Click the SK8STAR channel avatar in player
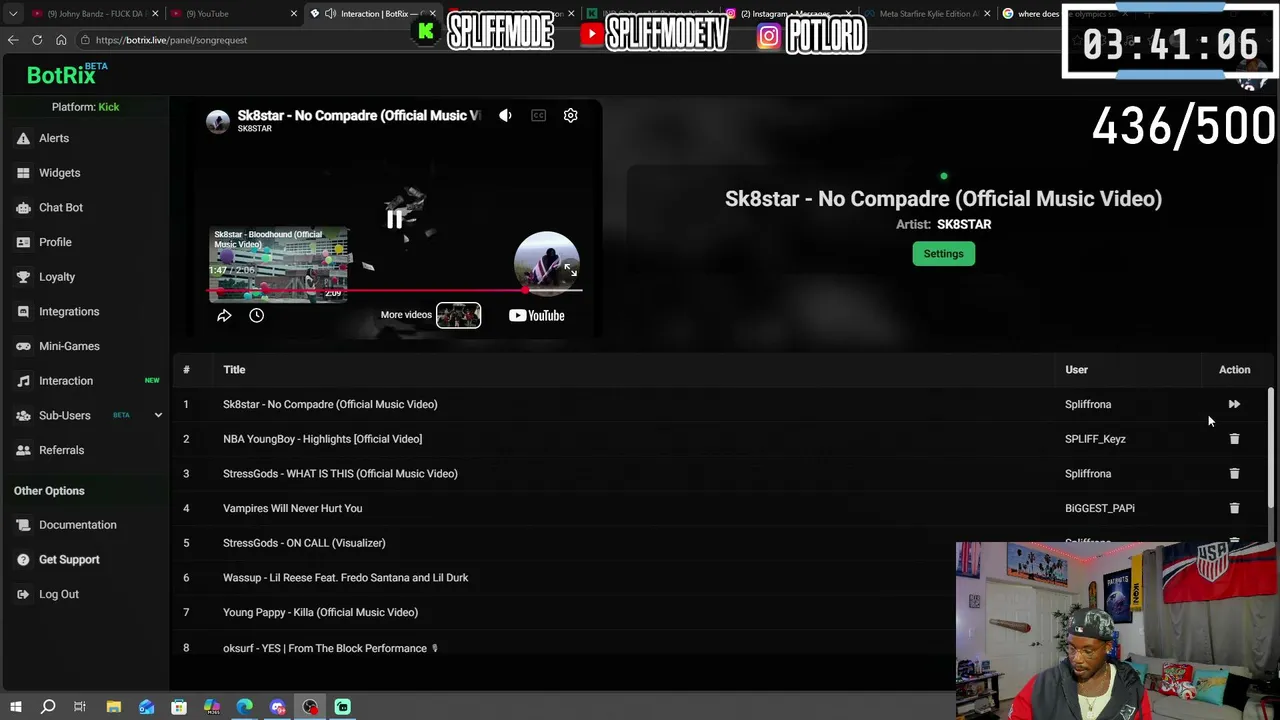1280x720 pixels. pos(218,121)
